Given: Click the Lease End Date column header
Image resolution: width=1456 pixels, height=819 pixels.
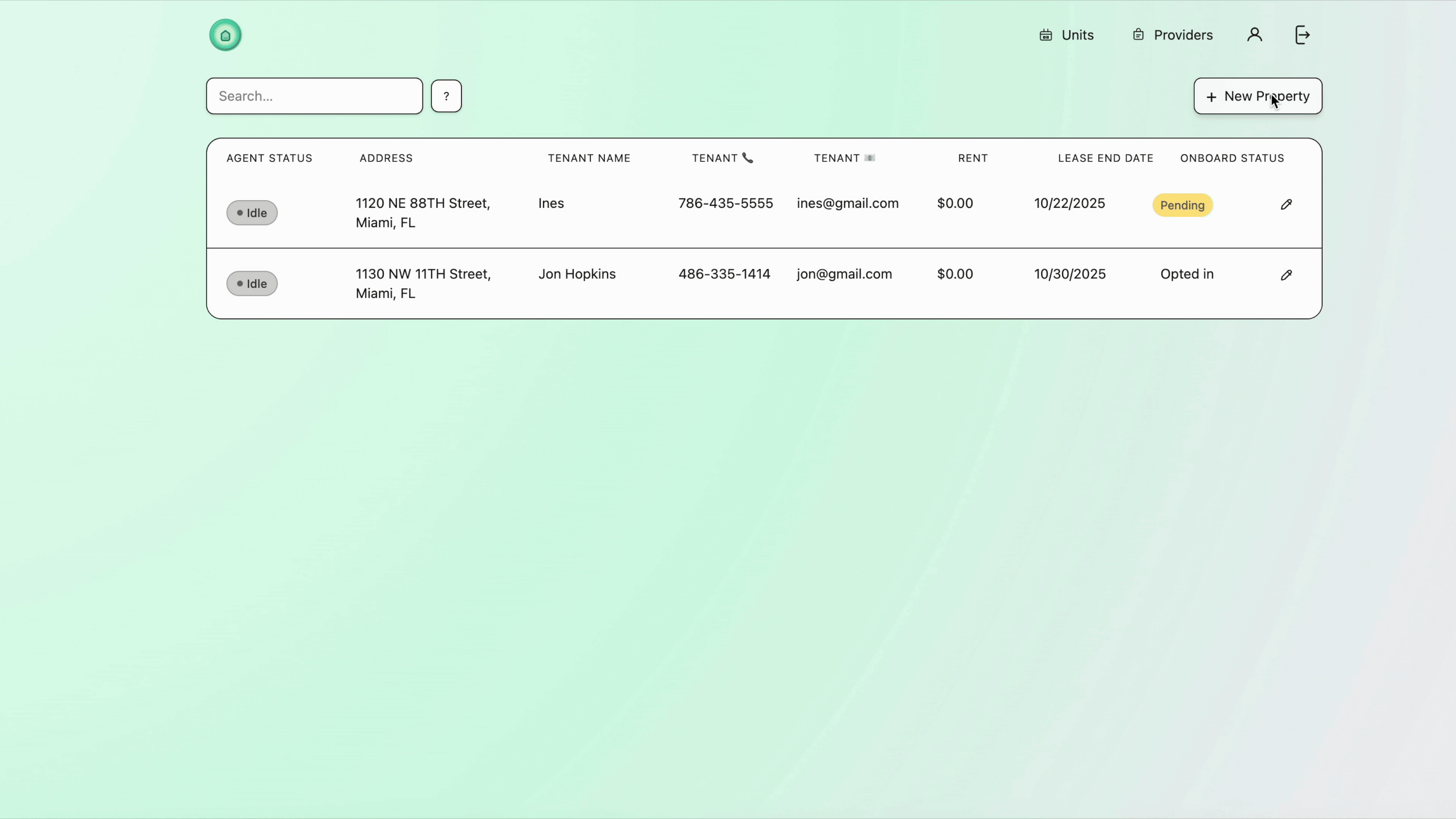Looking at the screenshot, I should tap(1106, 158).
